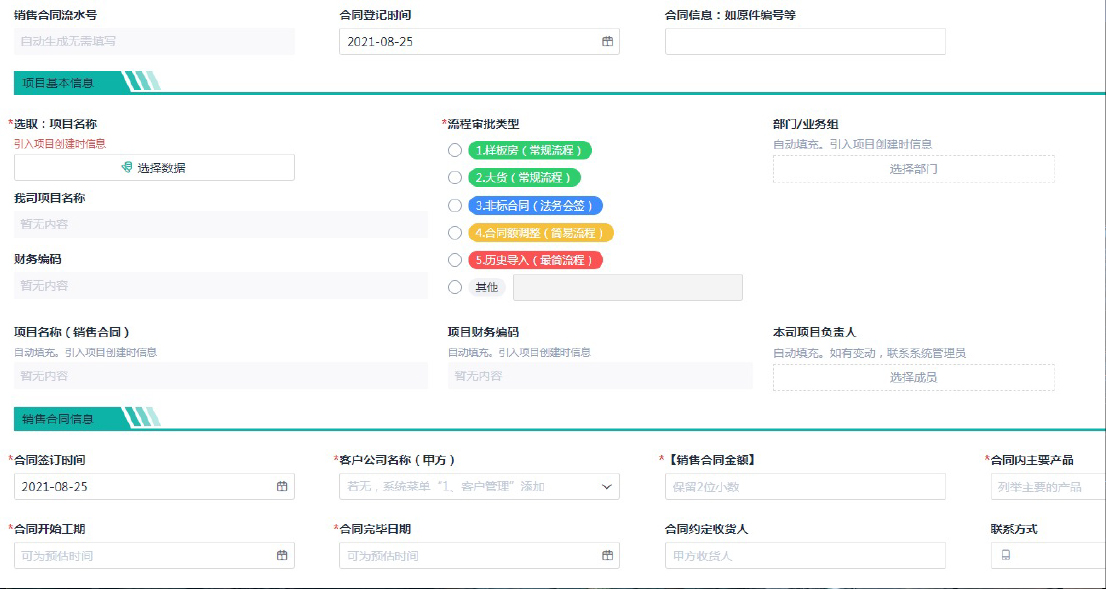Click the red hint 引入项目创建时信息
The image size is (1106, 589).
[60, 144]
